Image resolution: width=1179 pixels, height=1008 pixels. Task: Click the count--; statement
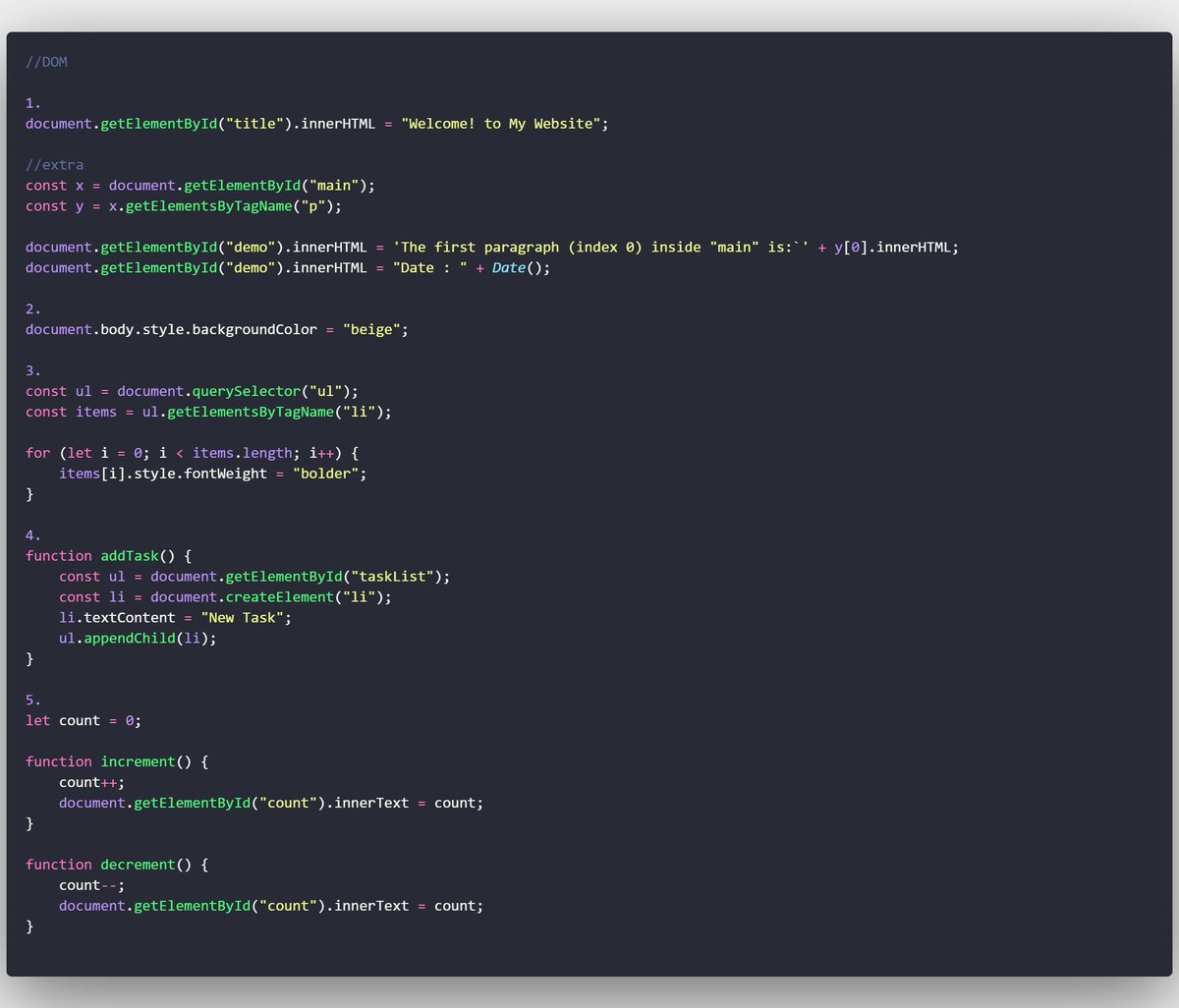pos(92,886)
